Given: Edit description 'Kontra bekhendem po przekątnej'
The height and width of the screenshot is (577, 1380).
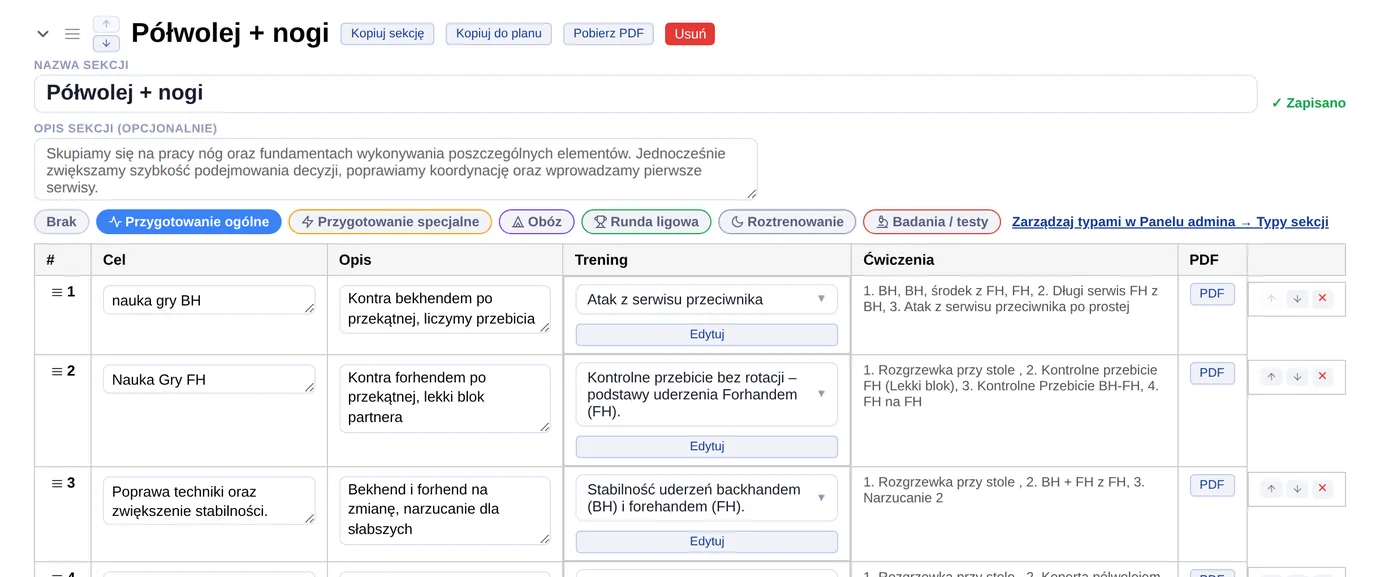Looking at the screenshot, I should (445, 309).
